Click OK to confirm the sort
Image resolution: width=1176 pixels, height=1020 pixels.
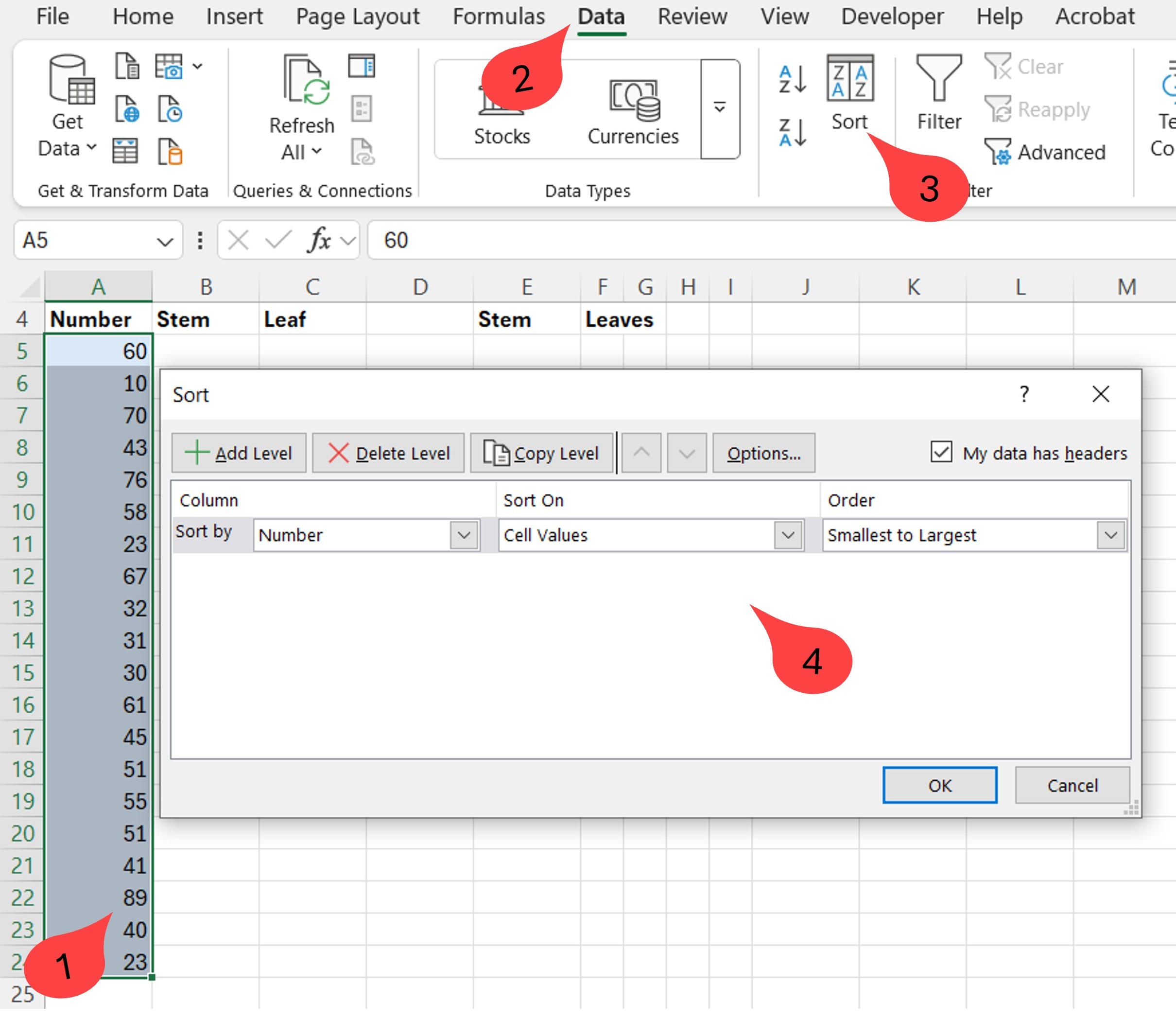tap(939, 786)
